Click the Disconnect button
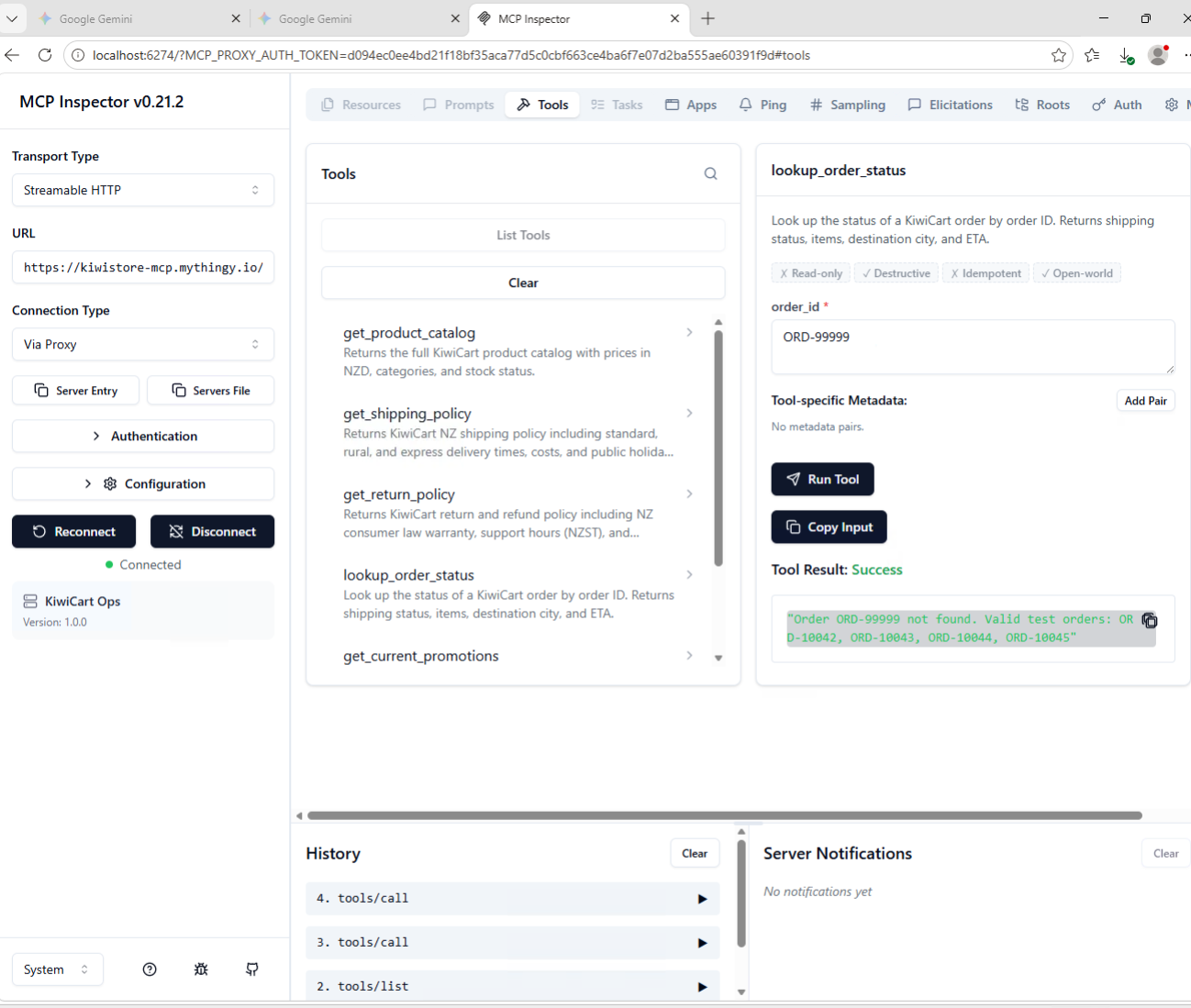 212,531
